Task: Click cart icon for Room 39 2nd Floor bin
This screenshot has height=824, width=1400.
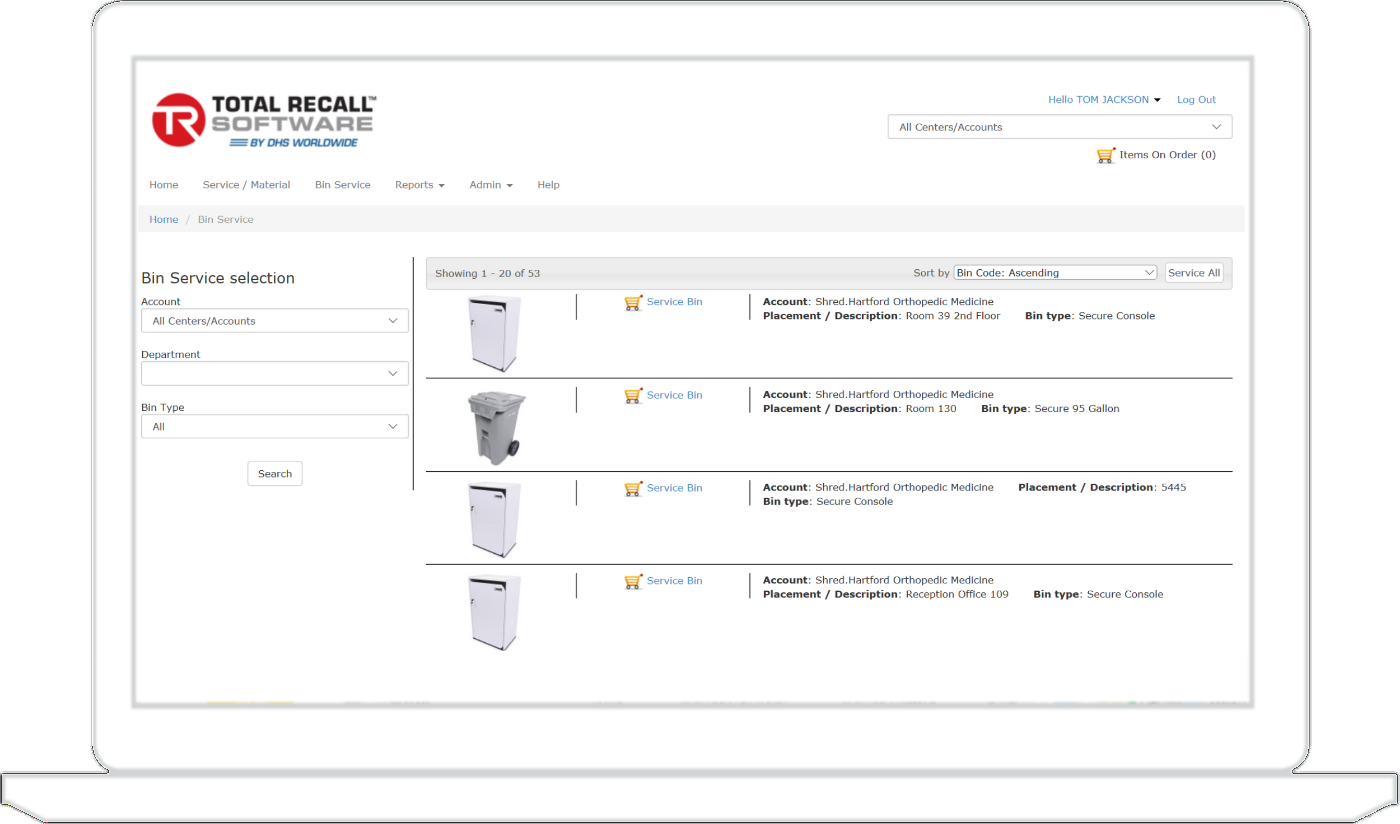Action: 633,302
